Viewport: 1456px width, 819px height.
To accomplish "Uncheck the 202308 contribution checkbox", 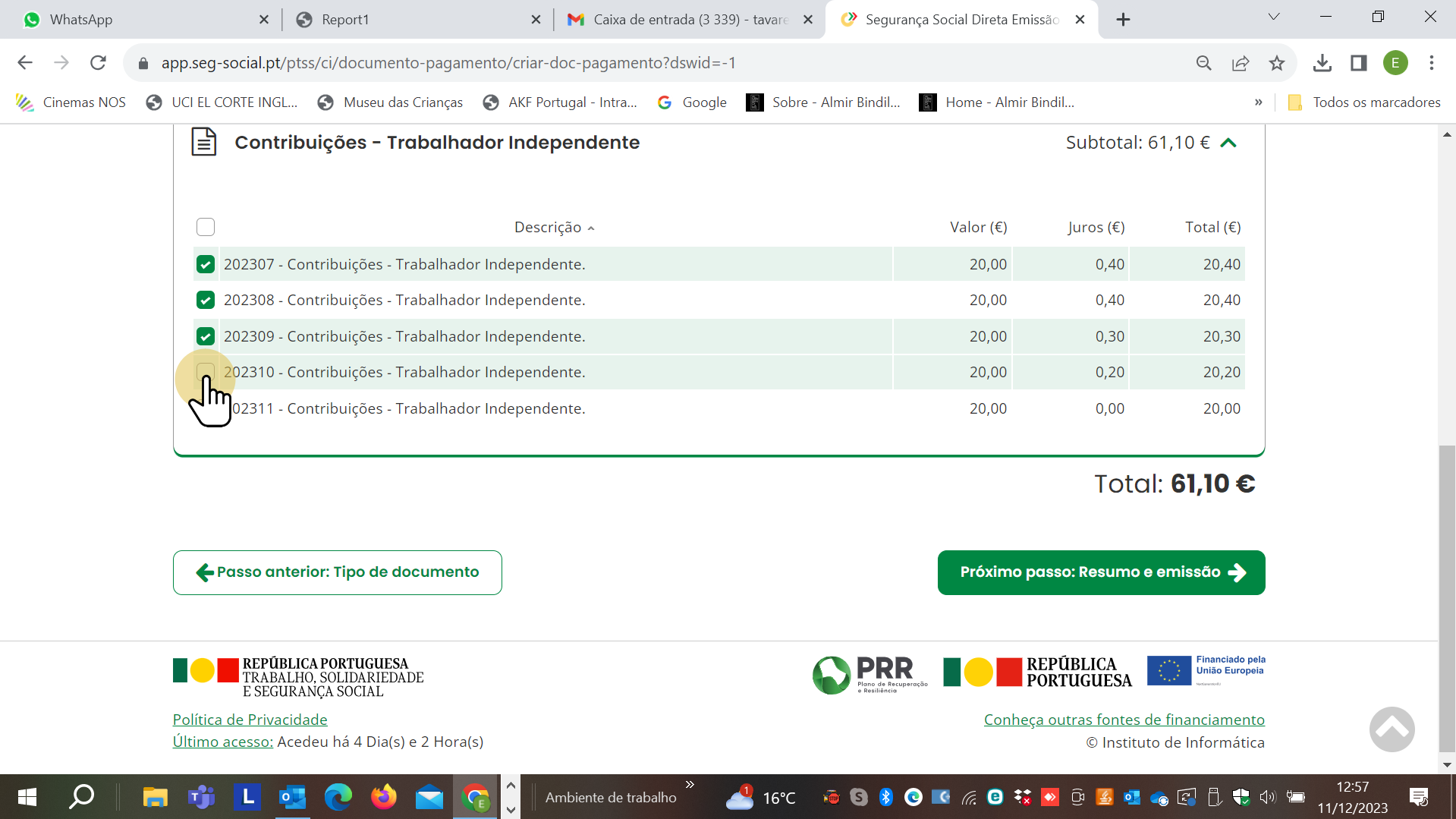I will coord(206,301).
